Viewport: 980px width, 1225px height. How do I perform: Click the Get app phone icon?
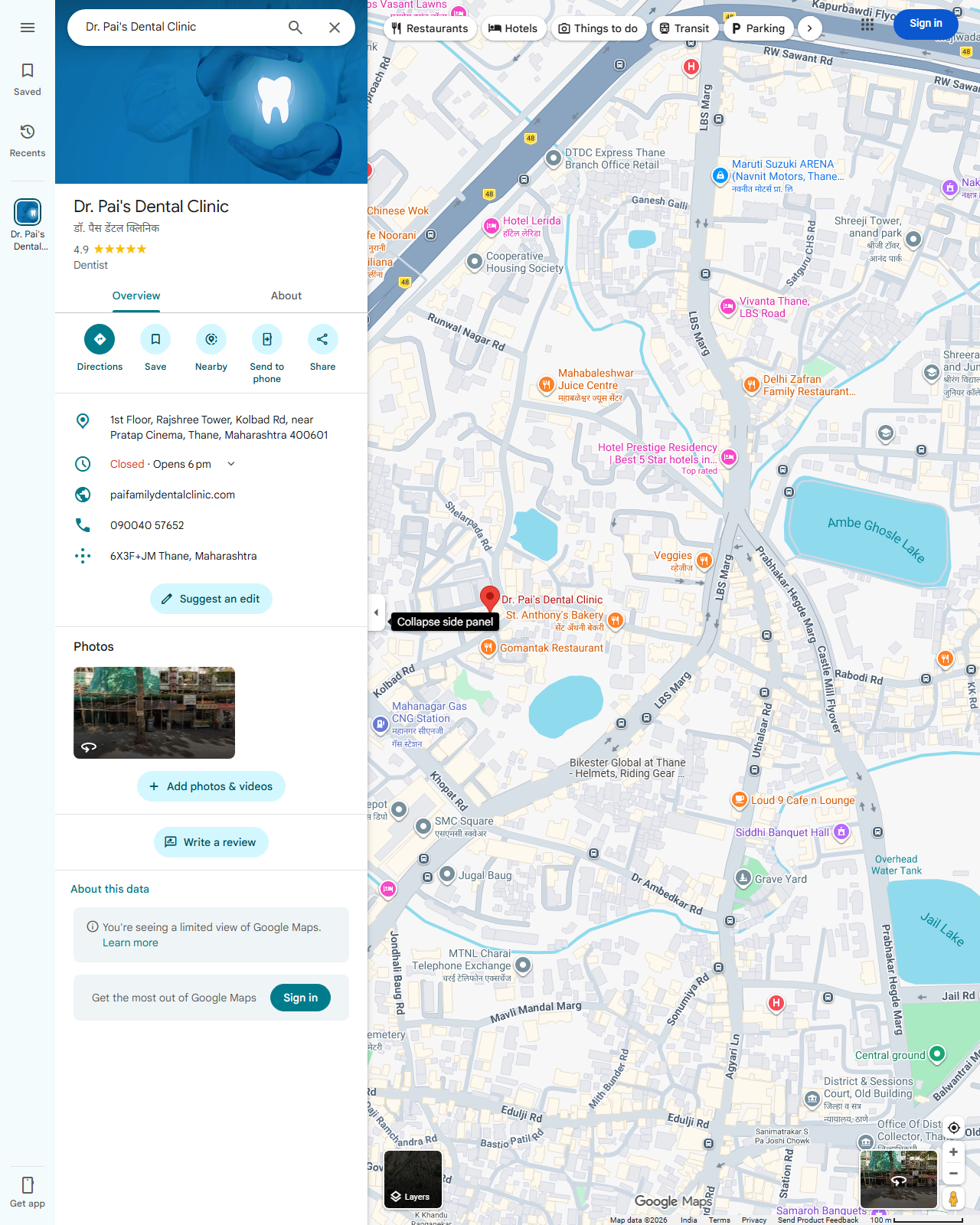point(28,1185)
